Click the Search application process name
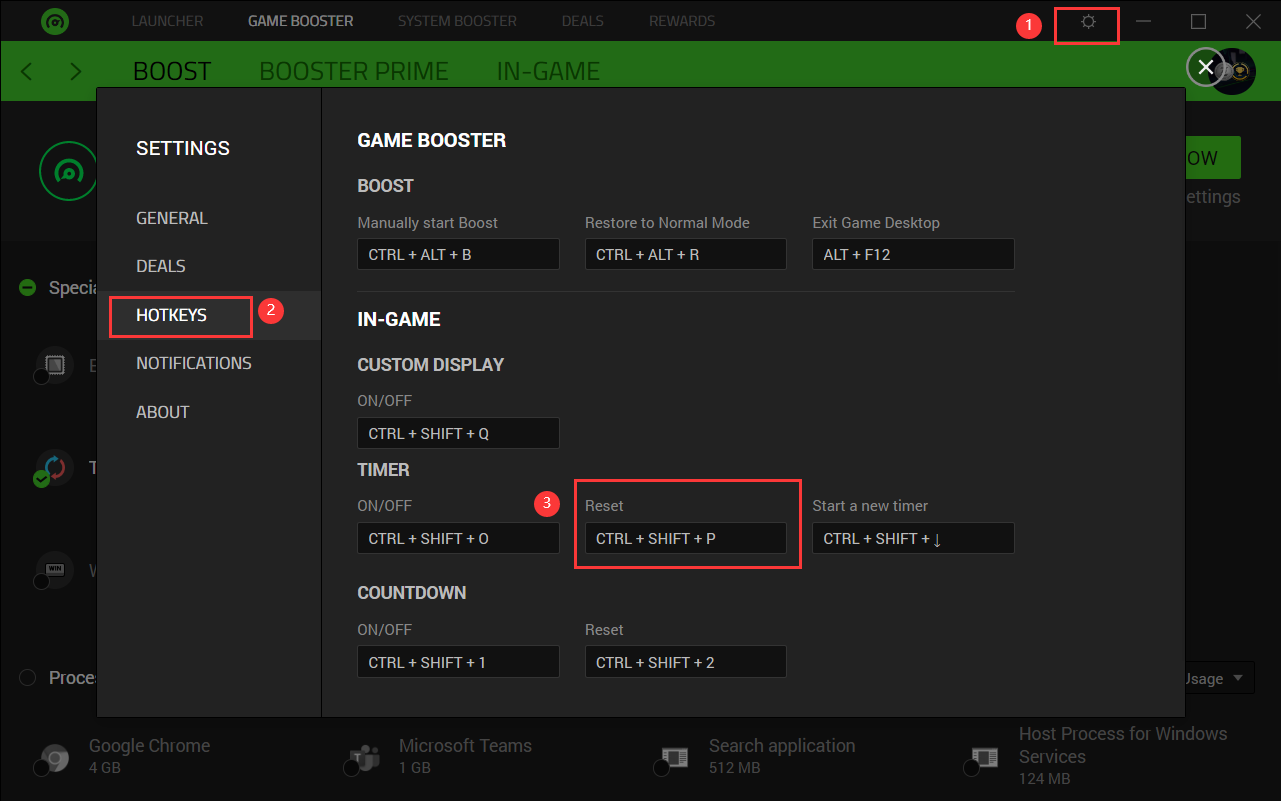The width and height of the screenshot is (1281, 801). click(x=782, y=746)
